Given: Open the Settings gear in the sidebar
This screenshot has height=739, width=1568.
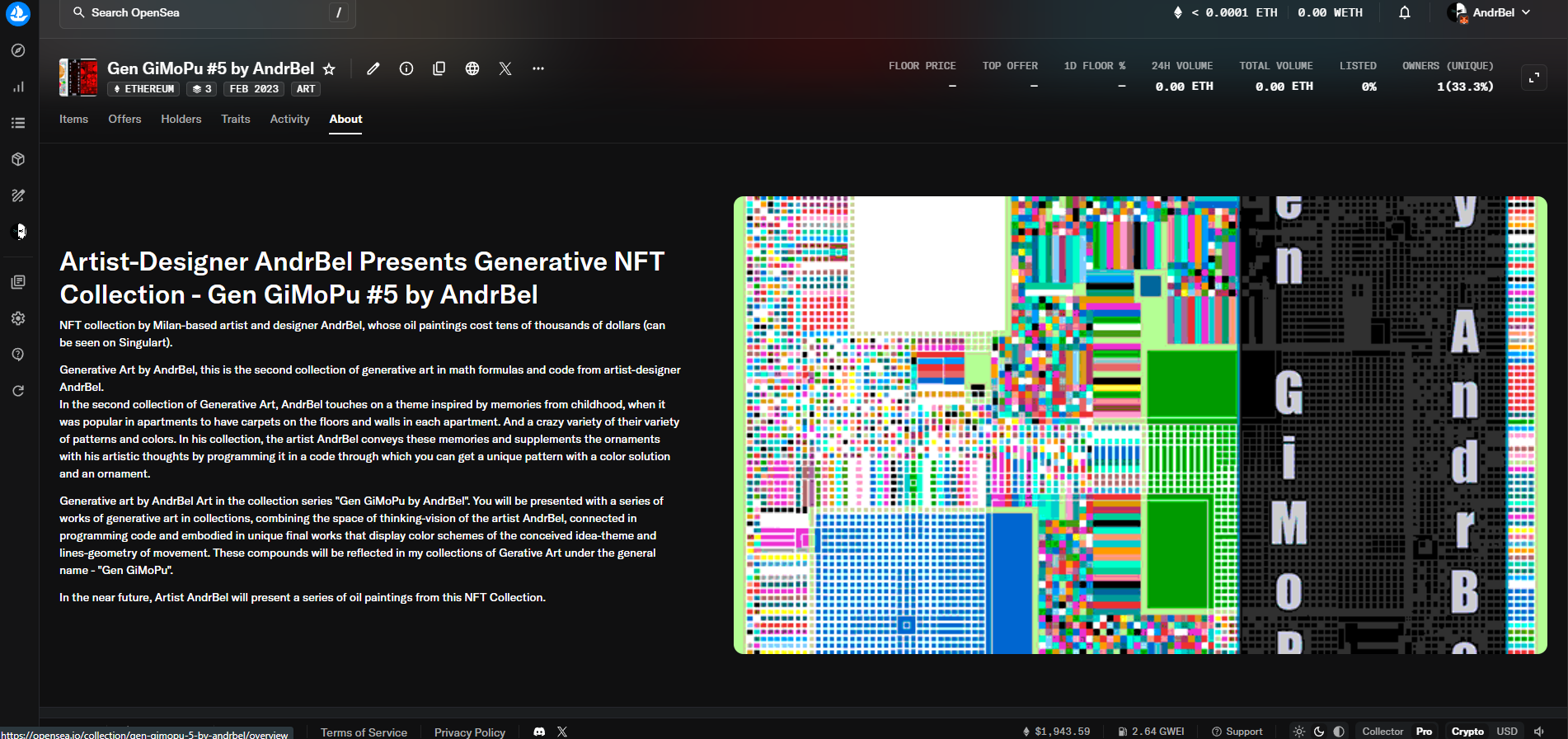Looking at the screenshot, I should pos(18,318).
